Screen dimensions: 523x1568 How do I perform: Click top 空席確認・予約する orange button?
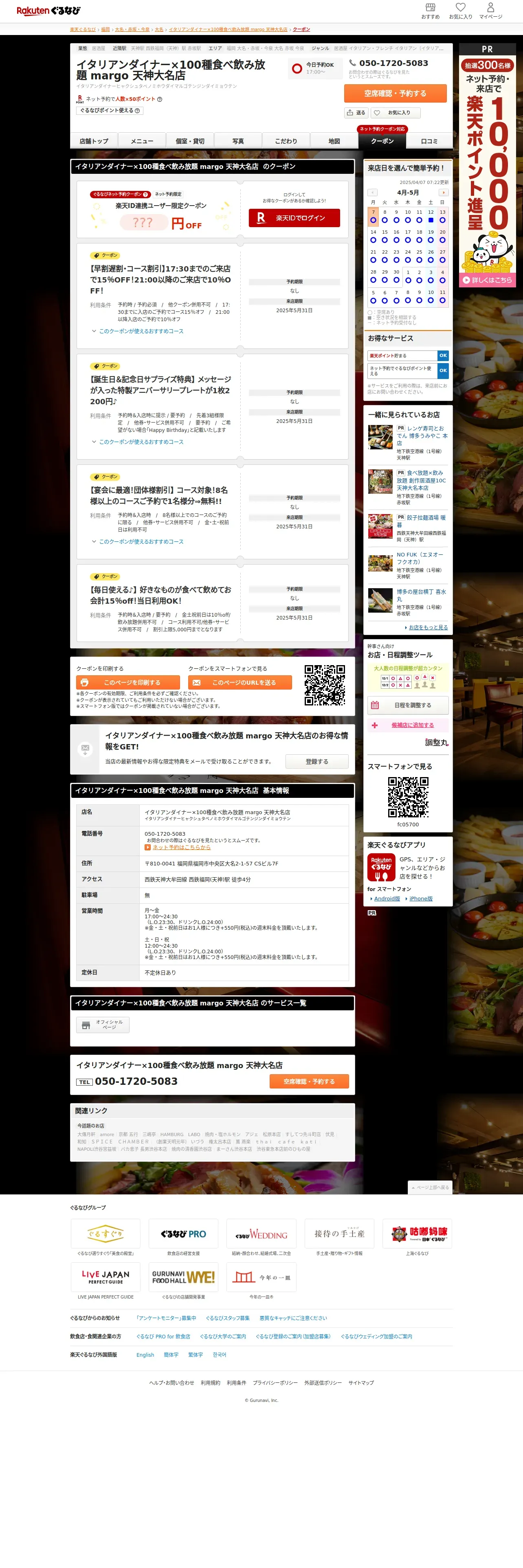(x=395, y=93)
